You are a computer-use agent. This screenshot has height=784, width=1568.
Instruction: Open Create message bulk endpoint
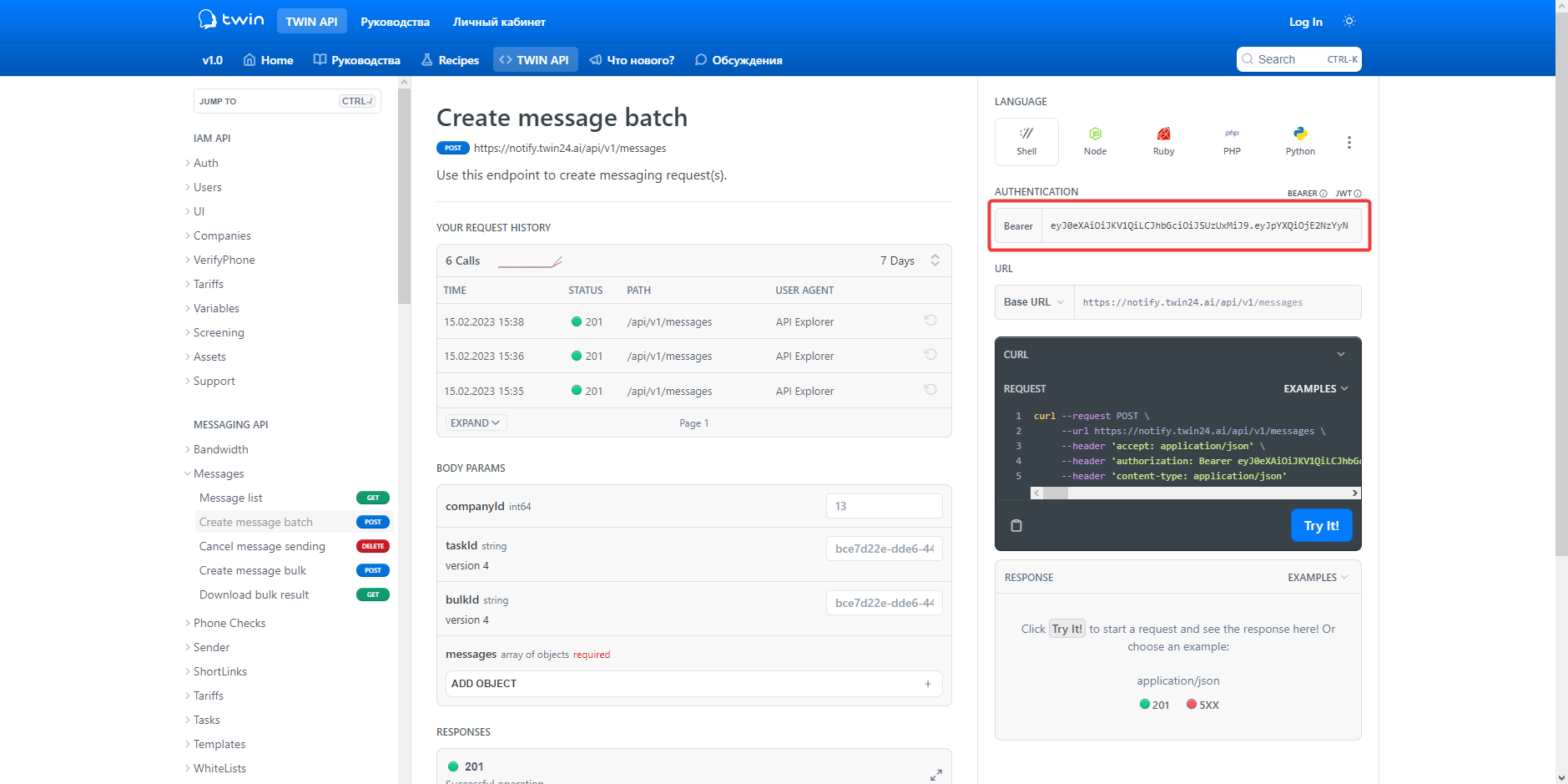click(x=294, y=570)
